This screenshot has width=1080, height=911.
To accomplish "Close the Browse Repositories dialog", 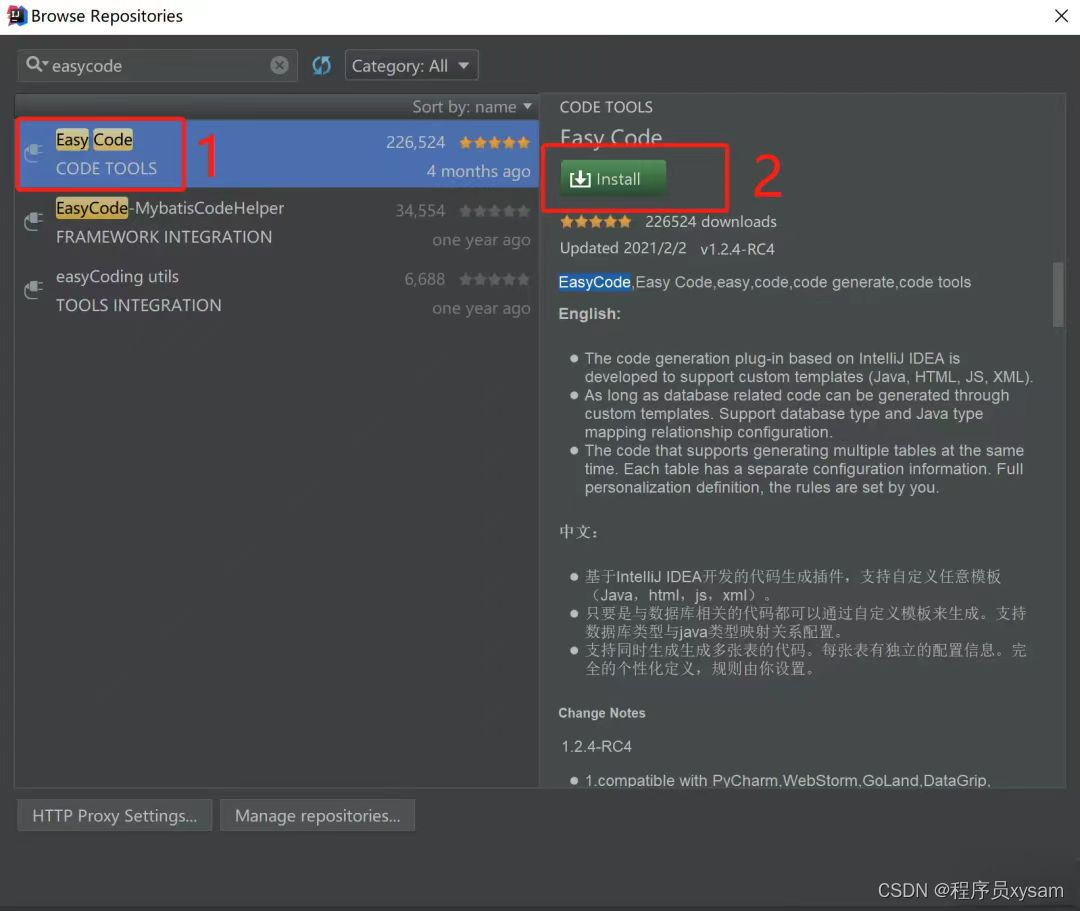I will (1061, 15).
